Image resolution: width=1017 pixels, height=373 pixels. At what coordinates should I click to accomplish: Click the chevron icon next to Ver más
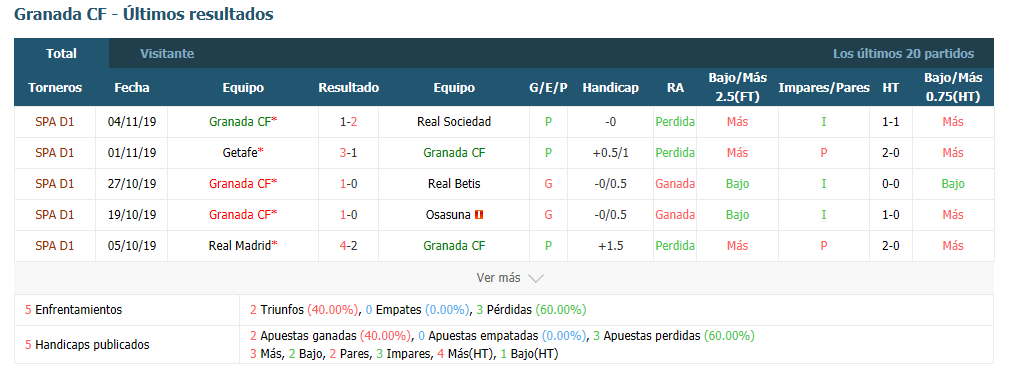tap(536, 278)
